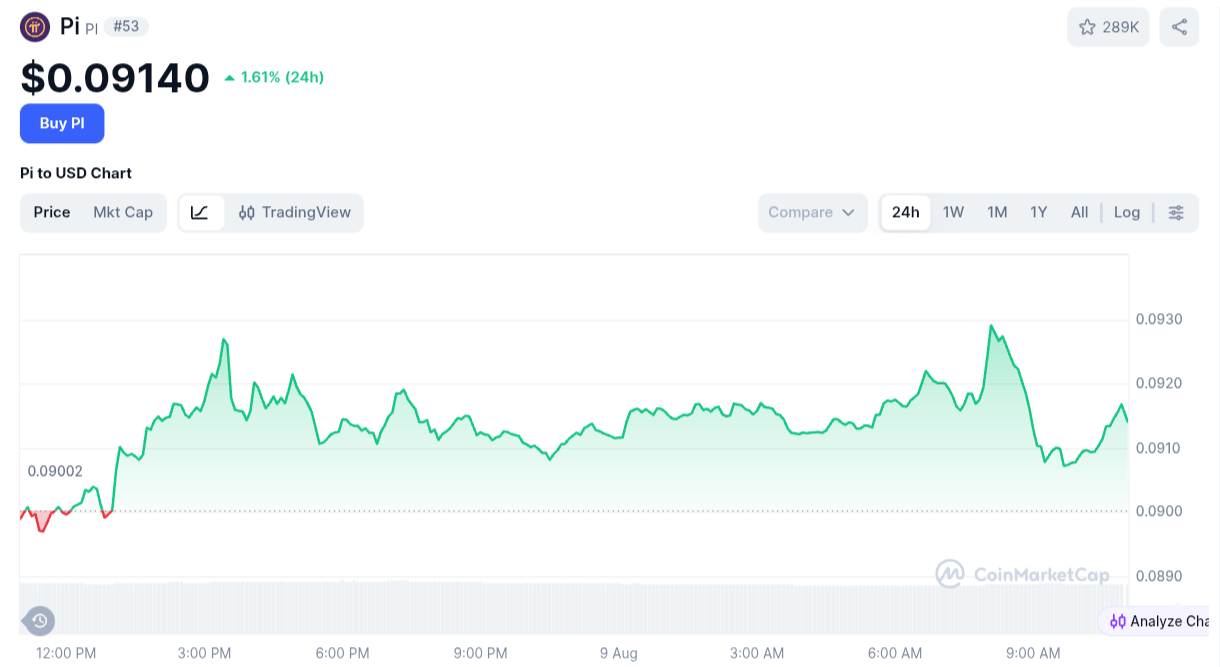The height and width of the screenshot is (667, 1220).
Task: Click the Buy PI button
Action: [x=62, y=123]
